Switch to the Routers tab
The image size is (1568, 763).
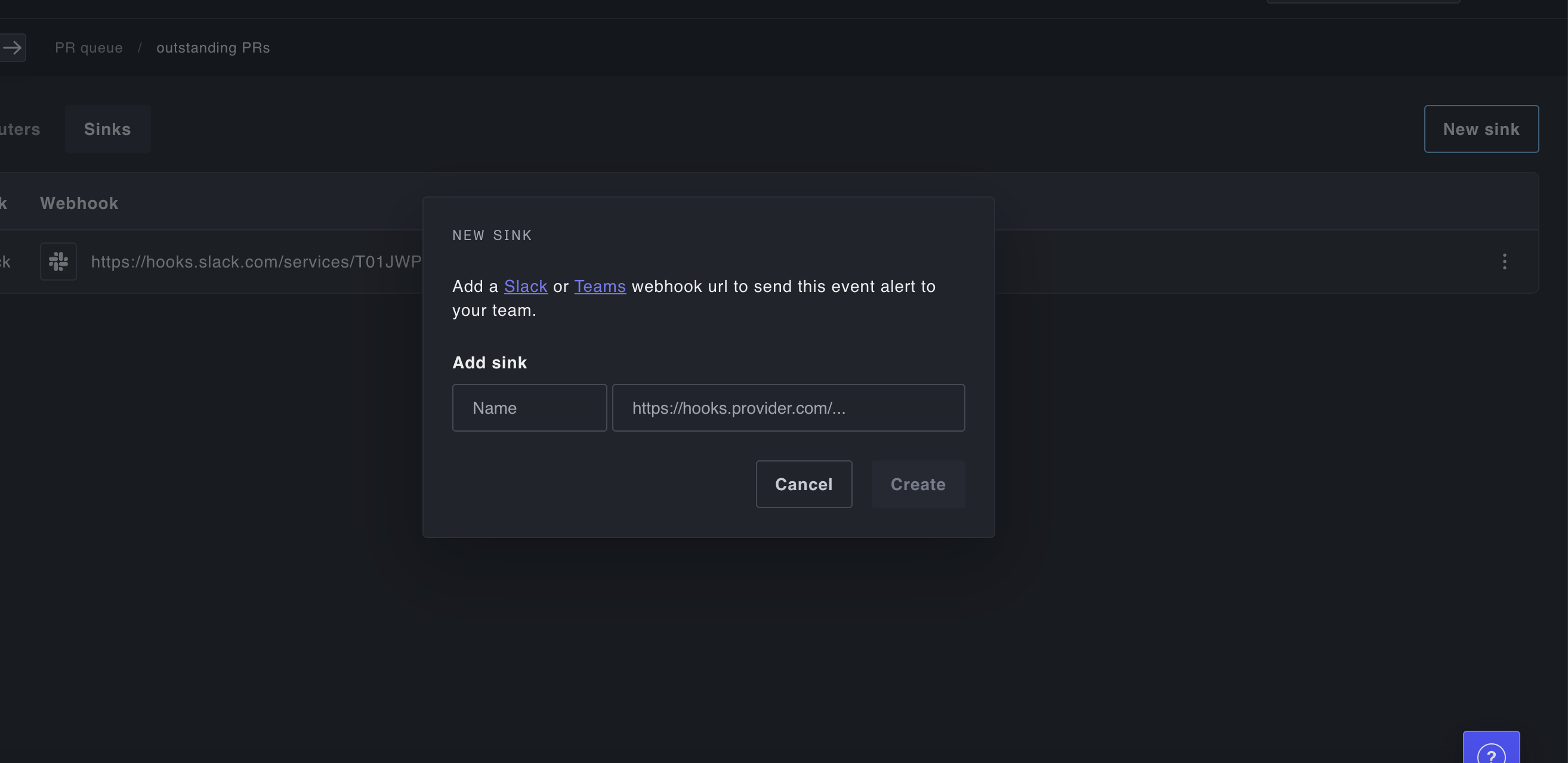pyautogui.click(x=20, y=129)
